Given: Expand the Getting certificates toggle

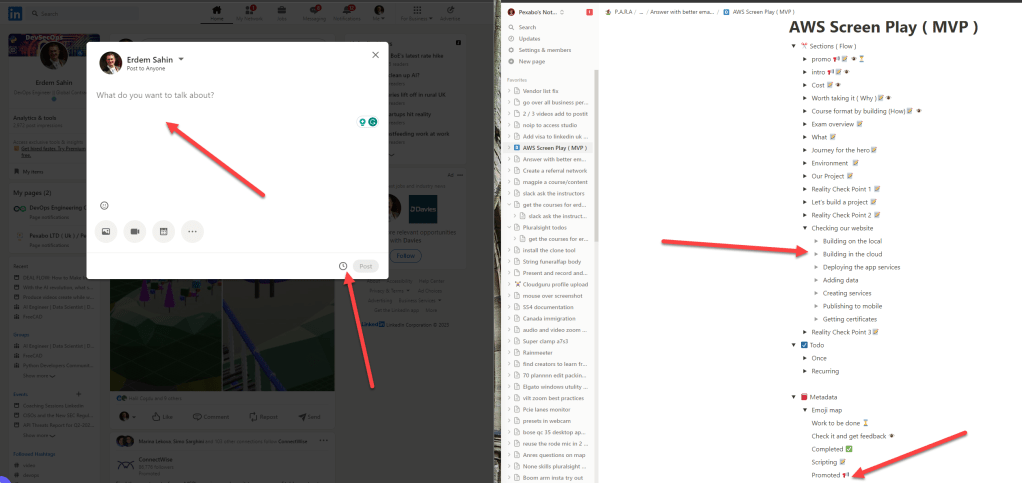Looking at the screenshot, I should click(x=817, y=319).
